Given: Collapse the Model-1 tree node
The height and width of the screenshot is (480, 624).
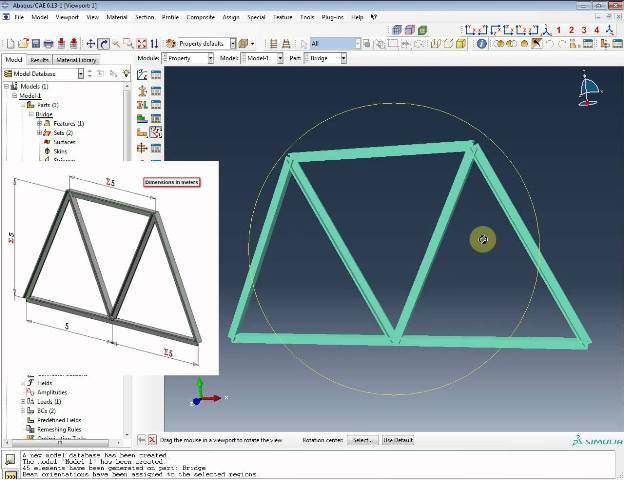Looking at the screenshot, I should pyautogui.click(x=14, y=96).
